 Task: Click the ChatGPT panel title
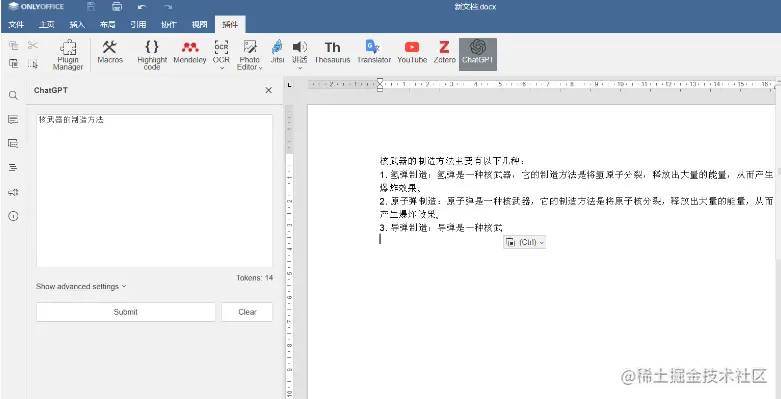tap(51, 90)
